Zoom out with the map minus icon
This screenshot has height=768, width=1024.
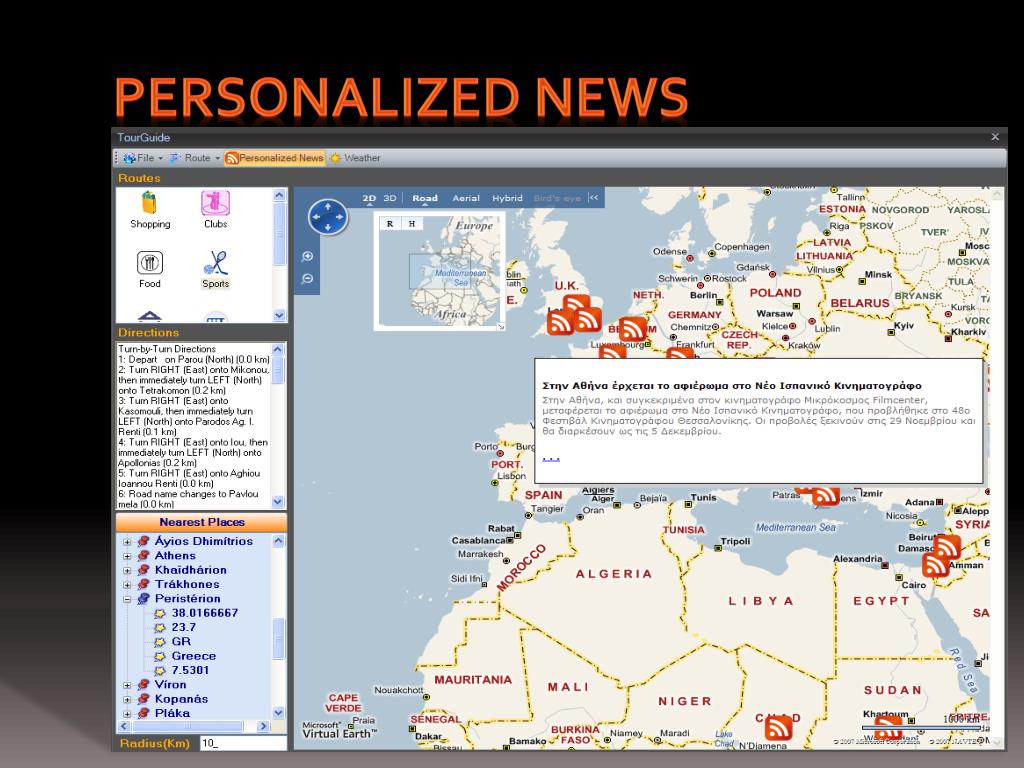click(x=308, y=279)
